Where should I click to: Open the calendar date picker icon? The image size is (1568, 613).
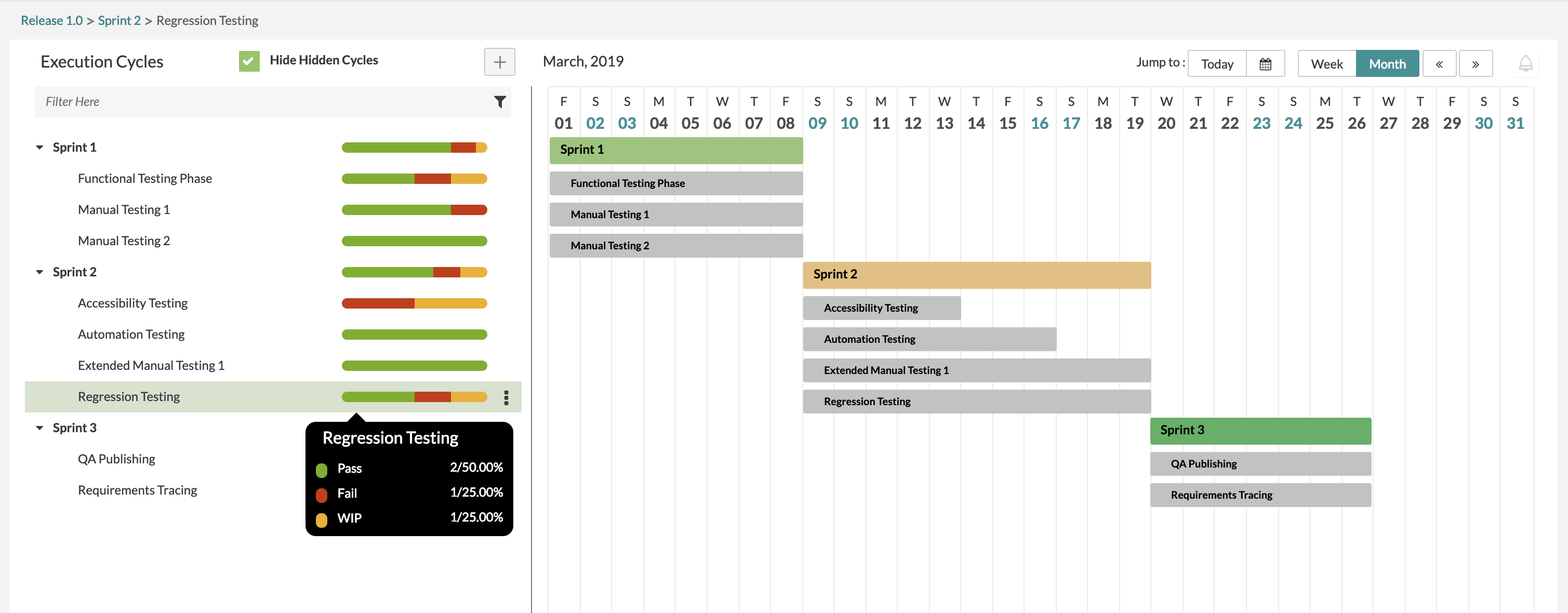[1265, 64]
